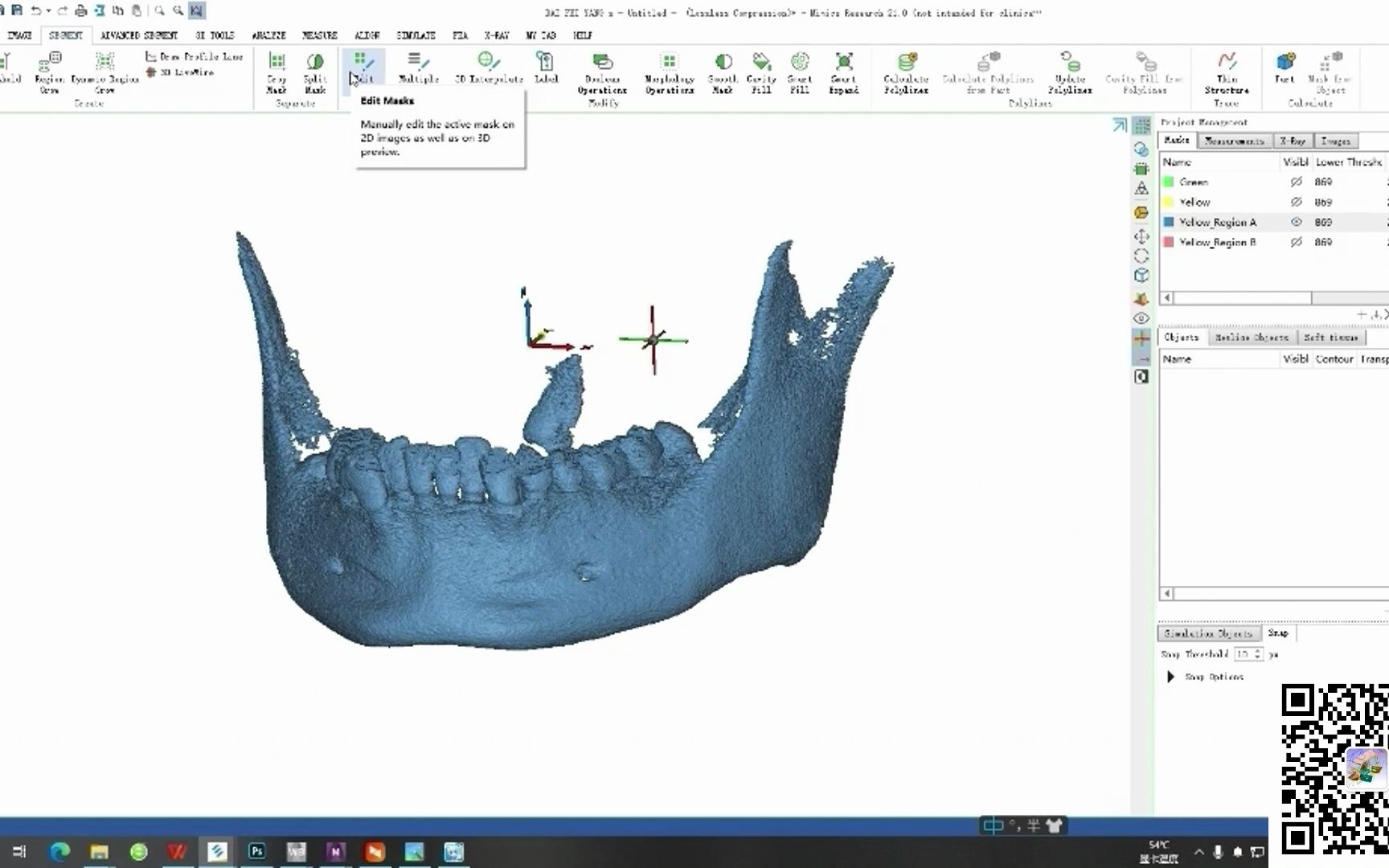Image resolution: width=1389 pixels, height=868 pixels.
Task: Open the FEA ribbon tab
Action: point(461,35)
